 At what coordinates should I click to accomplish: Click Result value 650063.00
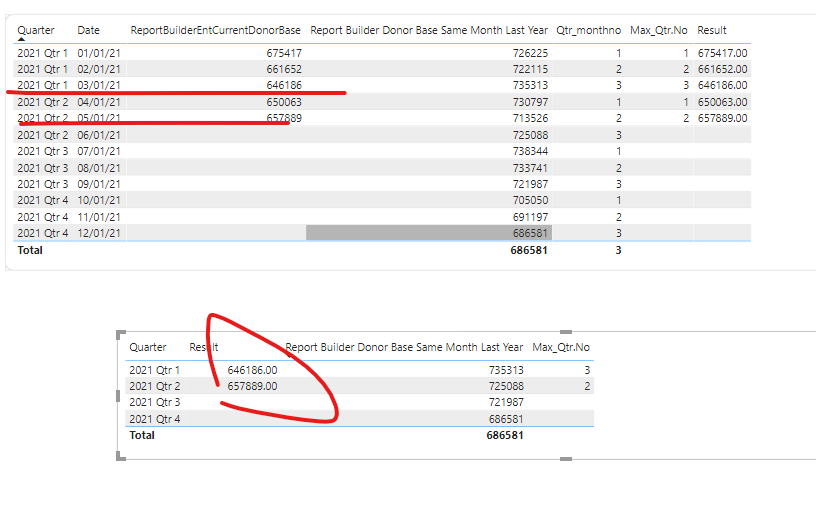click(722, 102)
